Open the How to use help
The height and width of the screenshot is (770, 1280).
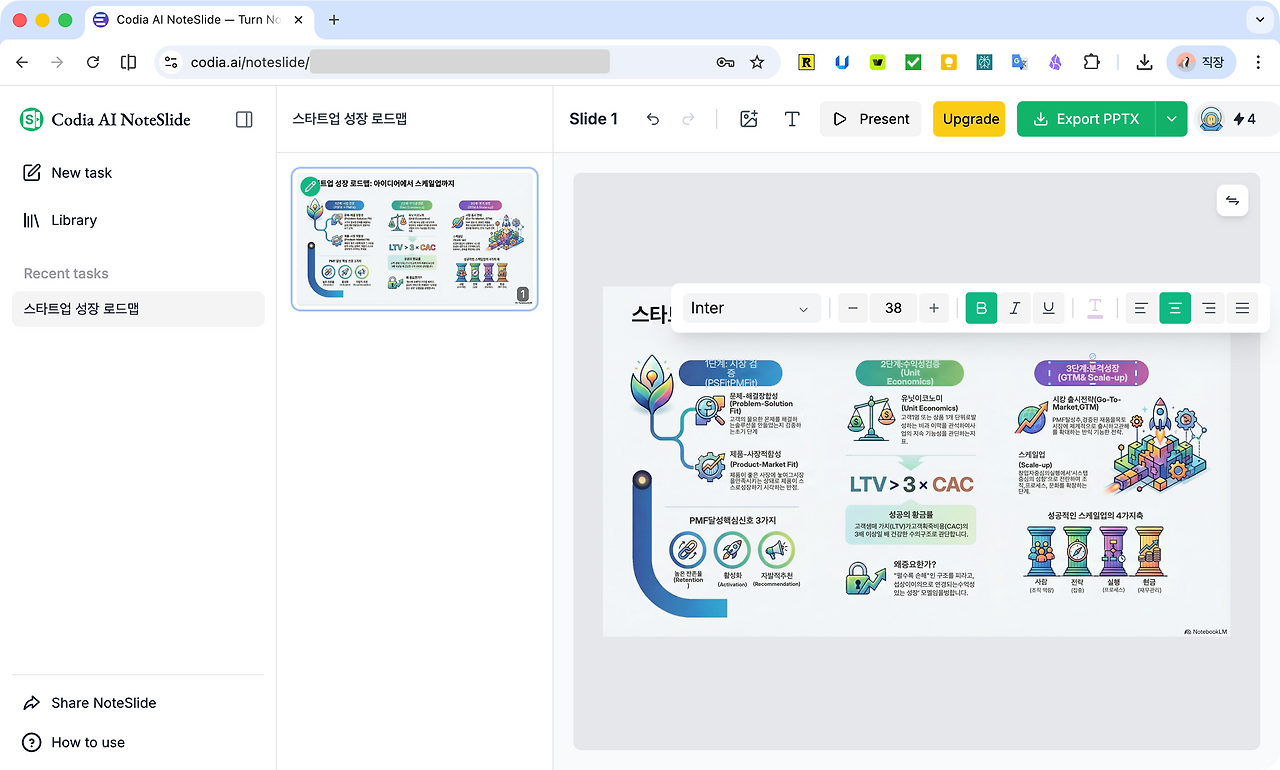tap(74, 742)
